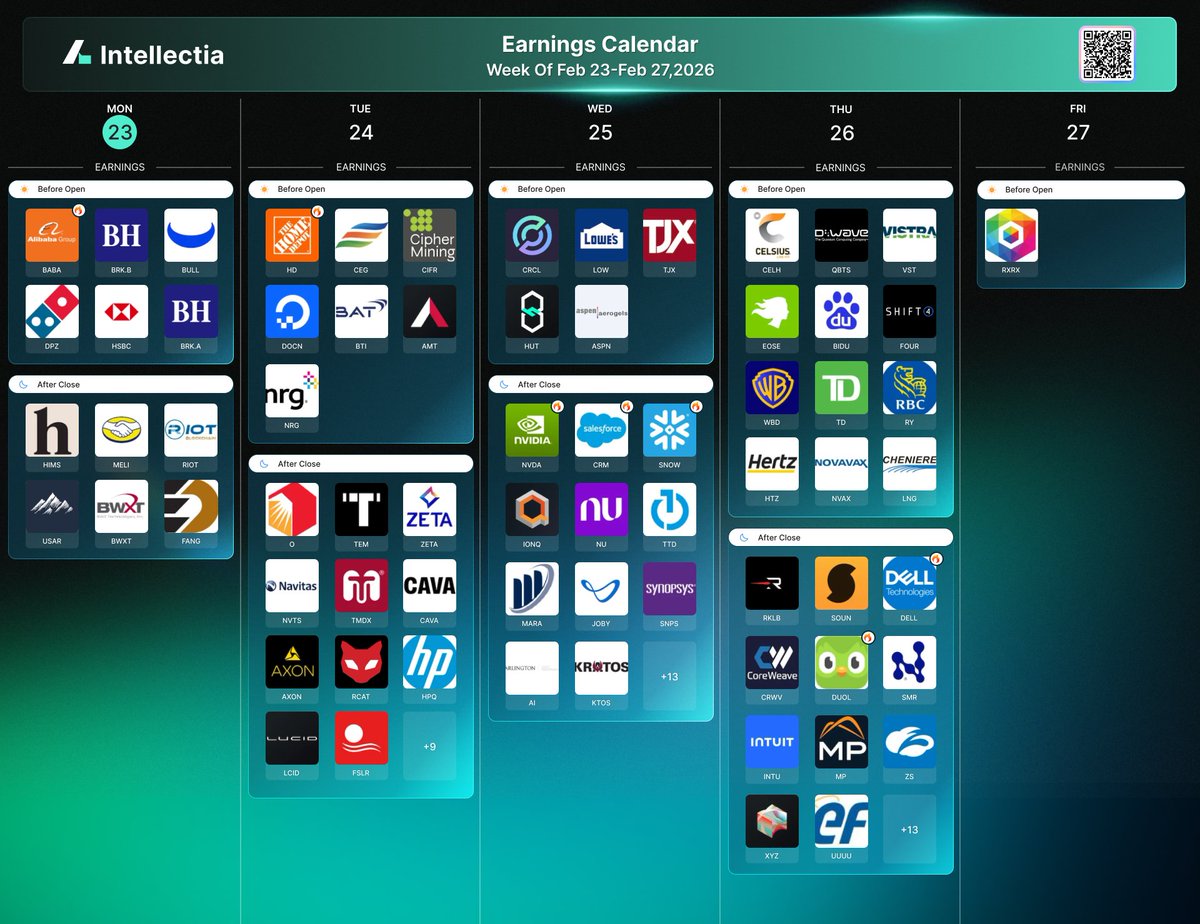Click the Hims HIMS logo tile
Viewport: 1200px width, 924px height.
52,430
